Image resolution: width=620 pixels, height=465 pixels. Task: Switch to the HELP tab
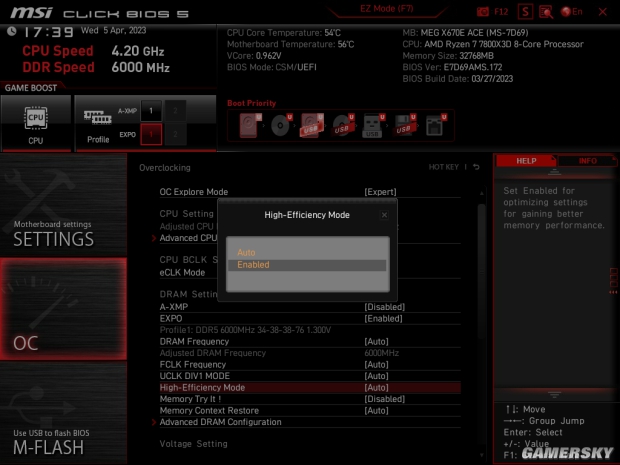(x=526, y=161)
